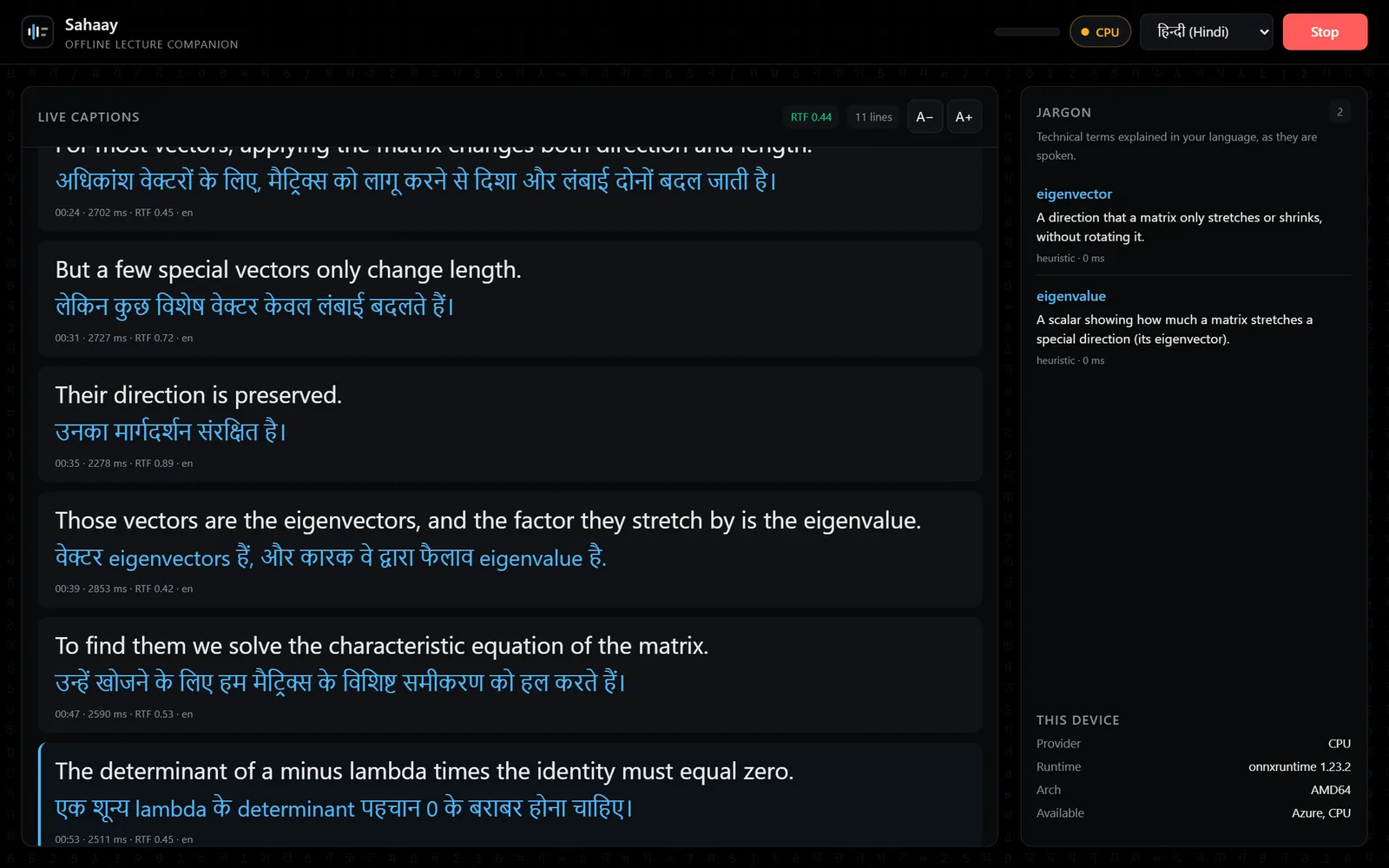Decrease caption font size with A−
This screenshot has height=868, width=1389.
coord(925,117)
